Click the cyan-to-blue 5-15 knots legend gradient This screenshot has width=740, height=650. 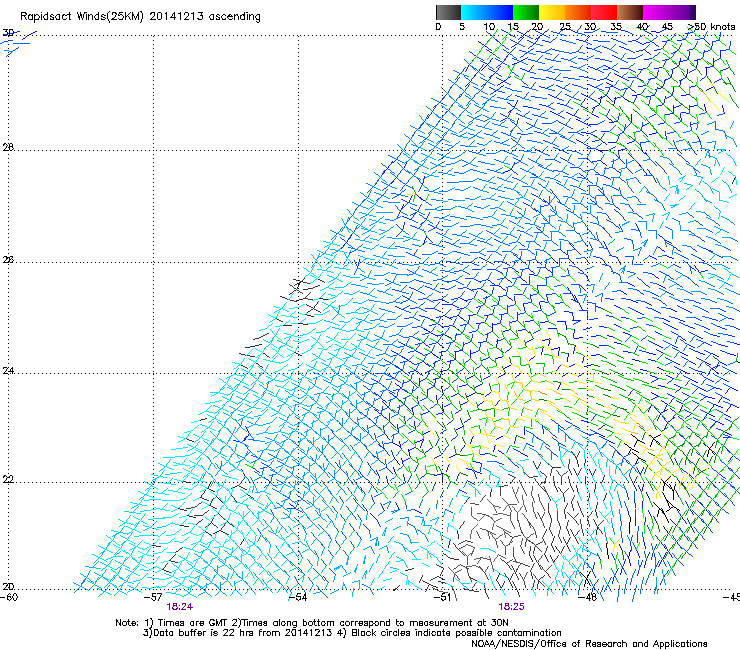tap(487, 12)
